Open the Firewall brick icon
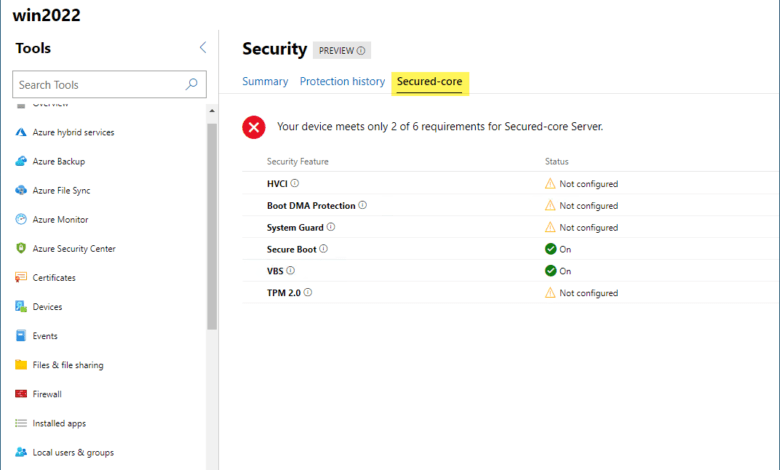This screenshot has width=780, height=470. tap(21, 394)
